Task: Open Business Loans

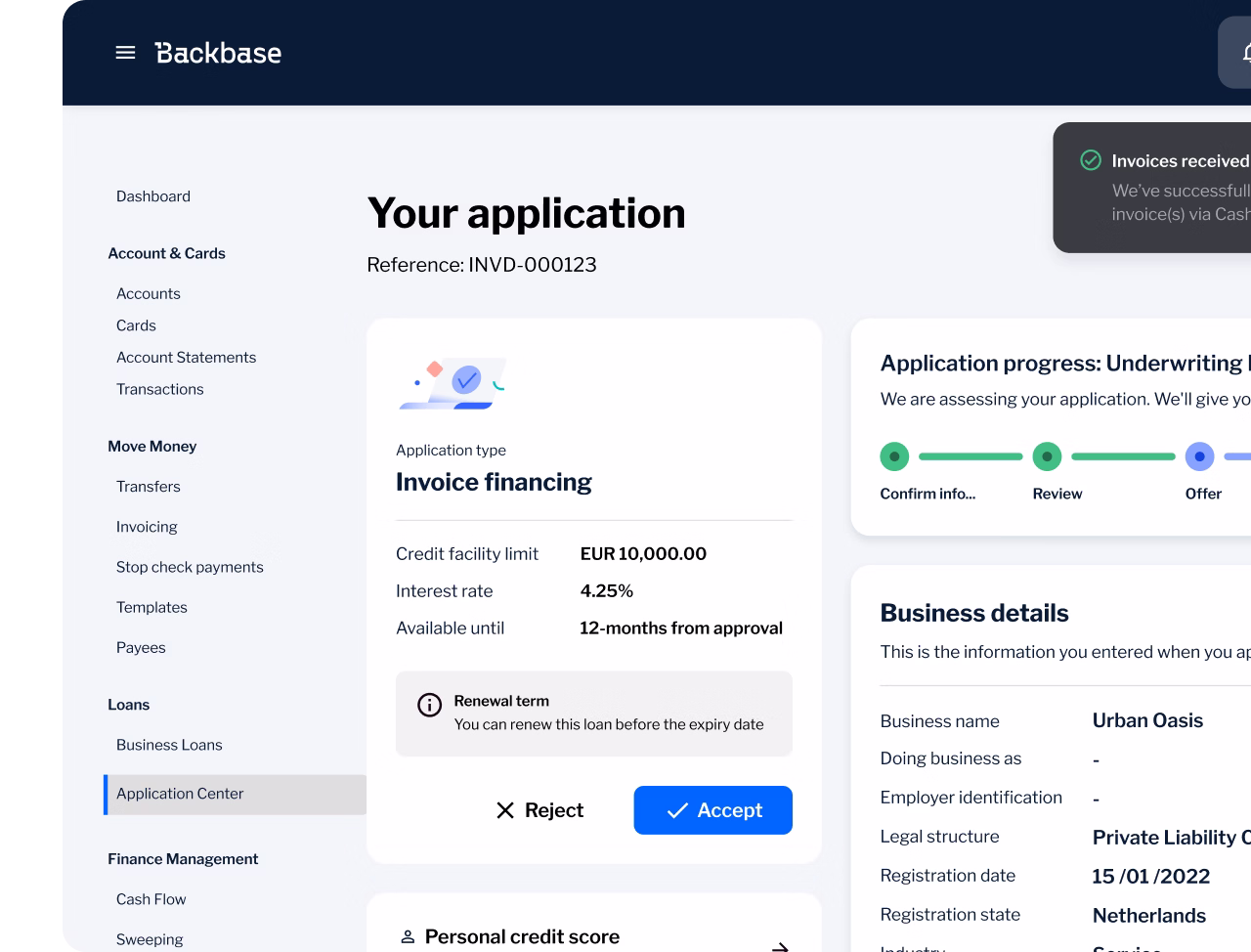Action: [169, 745]
